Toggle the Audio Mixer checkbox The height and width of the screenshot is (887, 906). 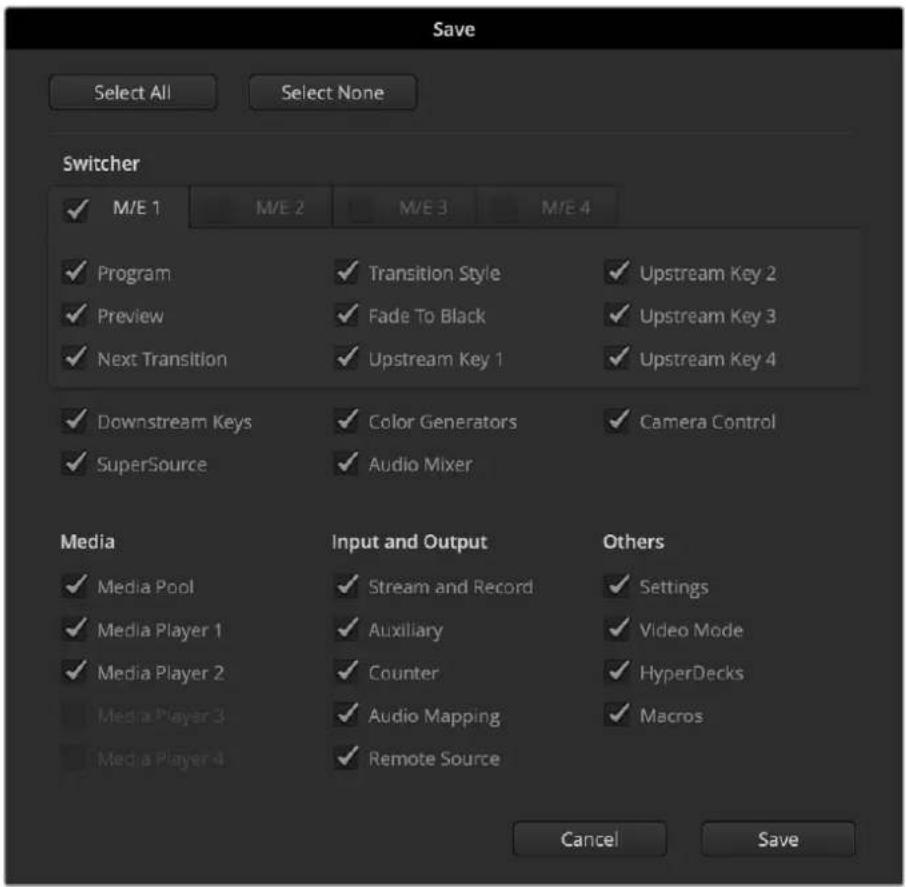pos(347,463)
